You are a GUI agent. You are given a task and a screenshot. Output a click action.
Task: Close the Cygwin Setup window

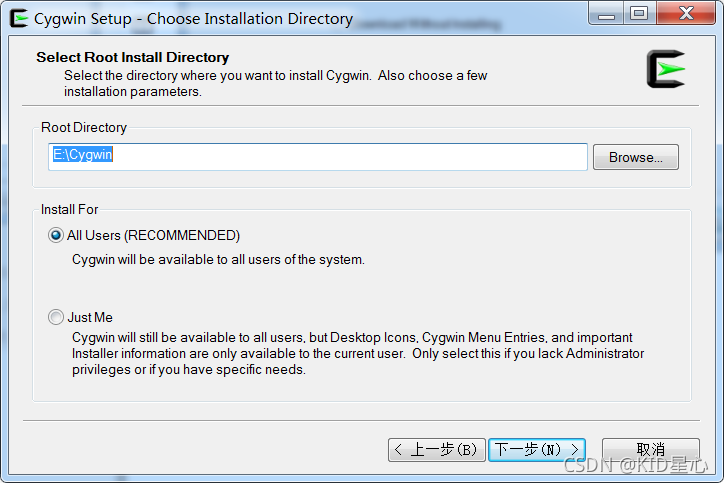[x=686, y=13]
